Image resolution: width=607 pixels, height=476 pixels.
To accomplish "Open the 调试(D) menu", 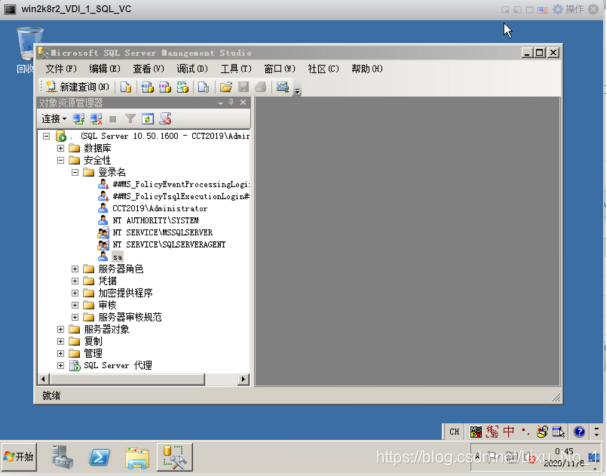I will [192, 69].
